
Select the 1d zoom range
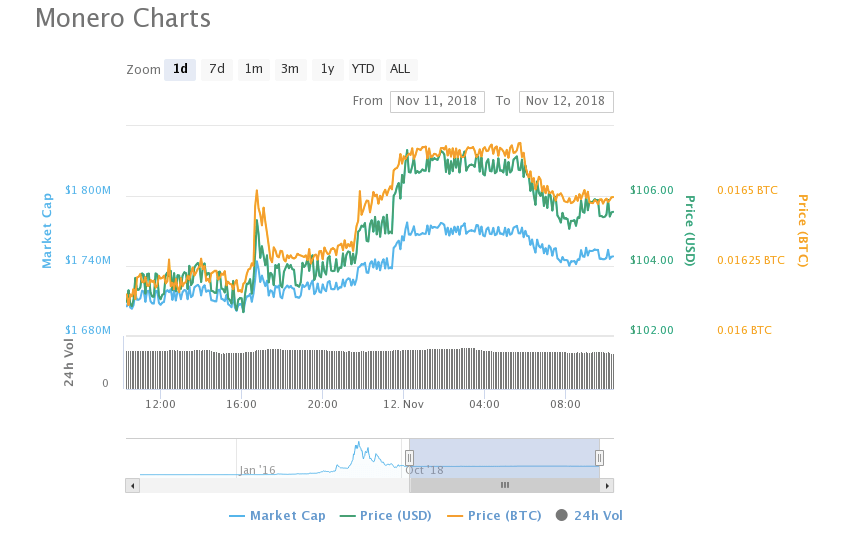pos(180,69)
